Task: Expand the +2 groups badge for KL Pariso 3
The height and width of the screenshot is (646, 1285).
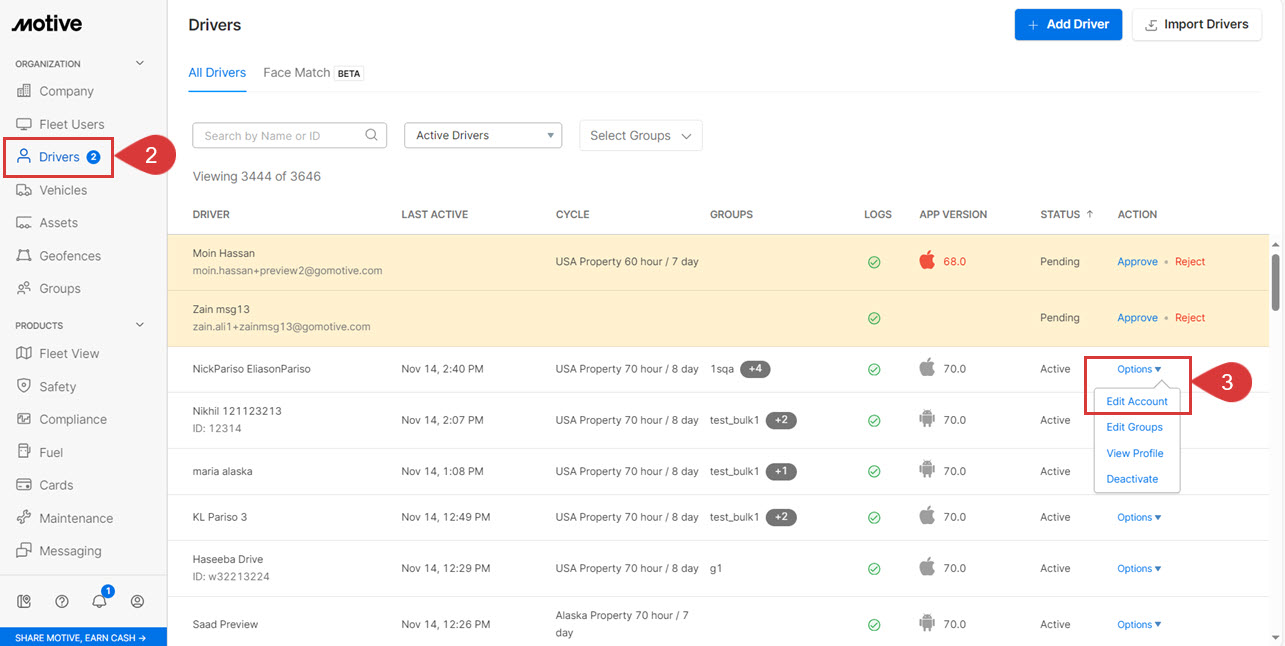Action: (781, 517)
